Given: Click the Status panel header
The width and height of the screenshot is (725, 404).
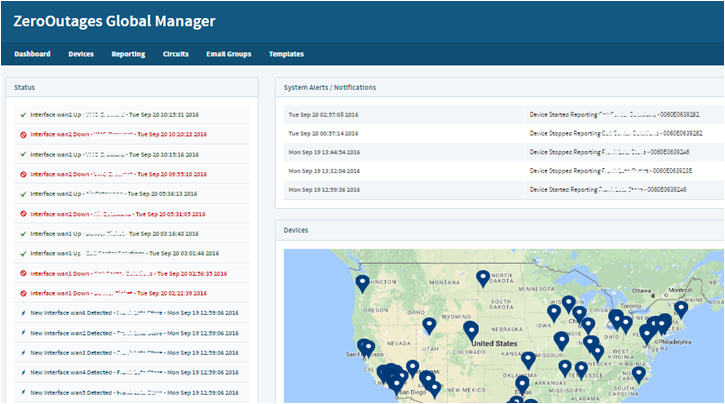Looking at the screenshot, I should (x=132, y=87).
